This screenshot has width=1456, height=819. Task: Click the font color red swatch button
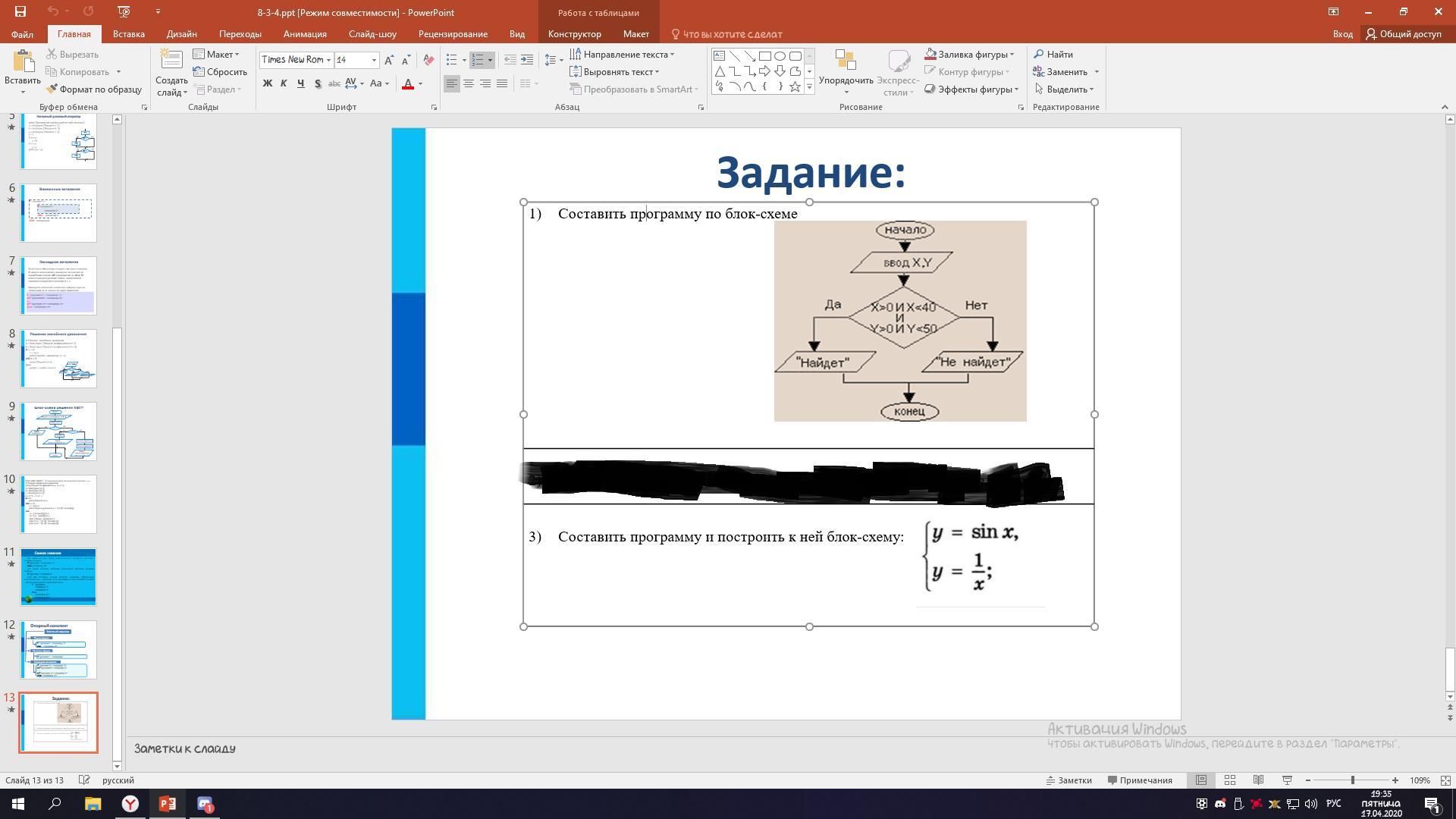[408, 83]
